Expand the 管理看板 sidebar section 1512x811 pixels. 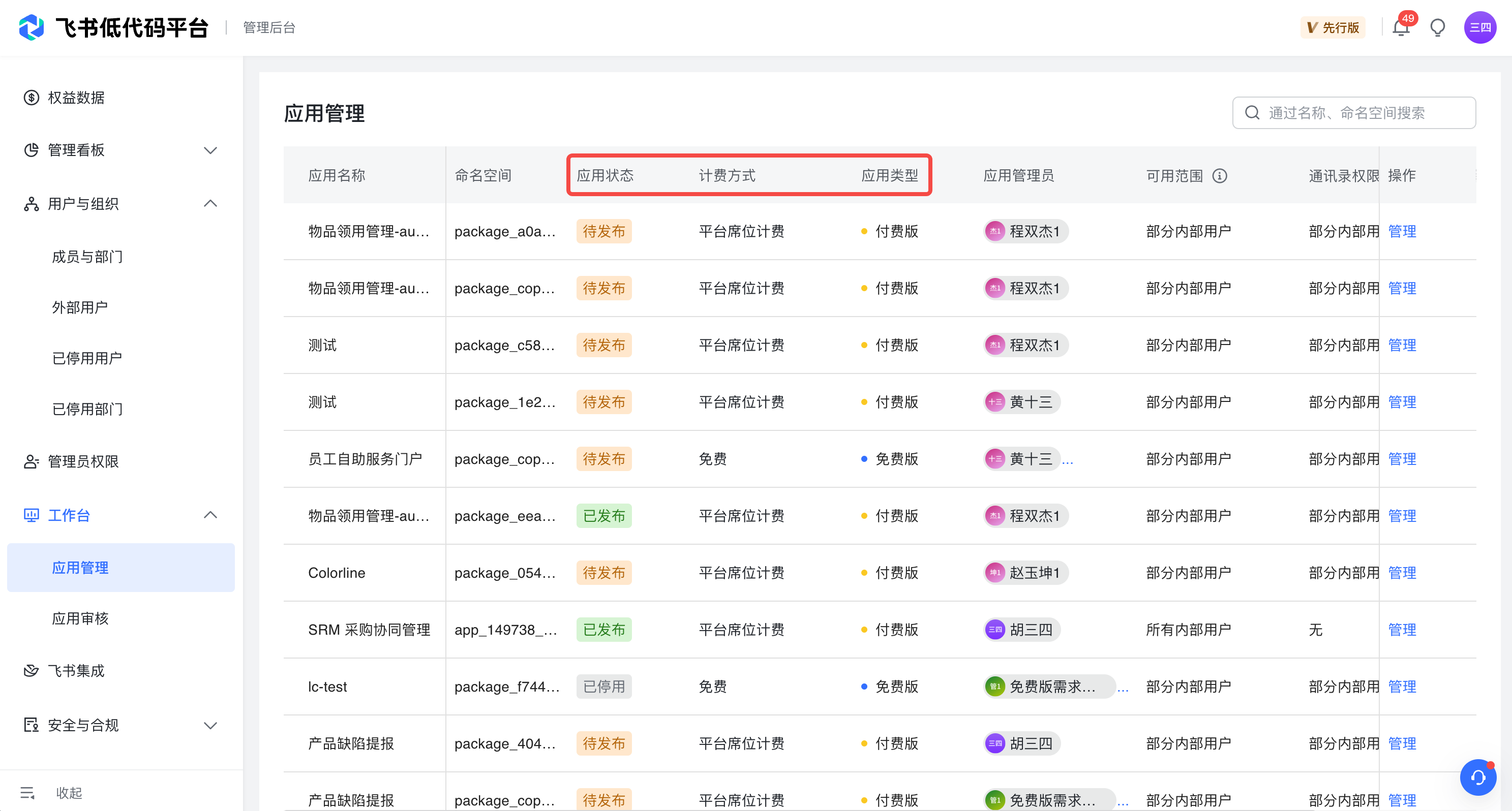coord(210,150)
